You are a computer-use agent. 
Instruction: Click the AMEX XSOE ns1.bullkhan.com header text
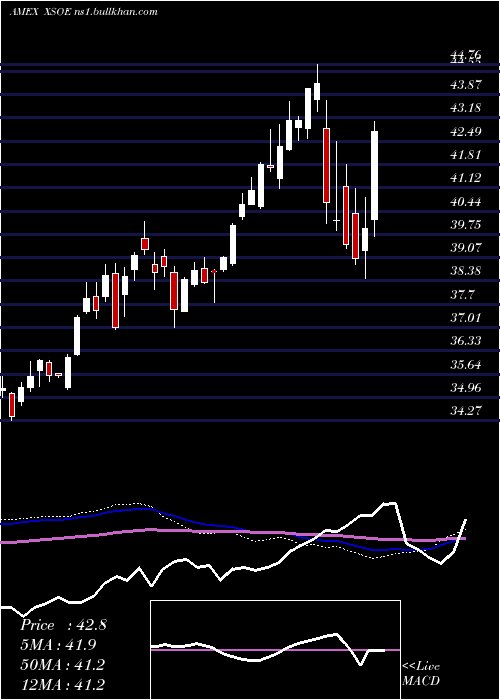(x=83, y=12)
